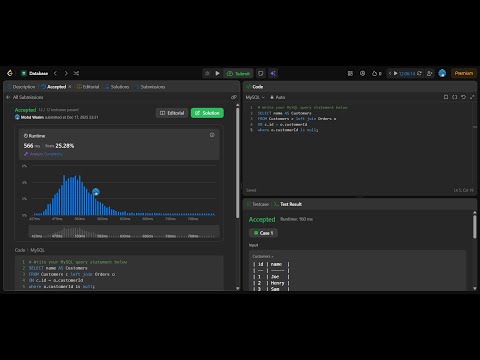
Task: Expand the editor to fullscreen icon
Action: click(472, 97)
